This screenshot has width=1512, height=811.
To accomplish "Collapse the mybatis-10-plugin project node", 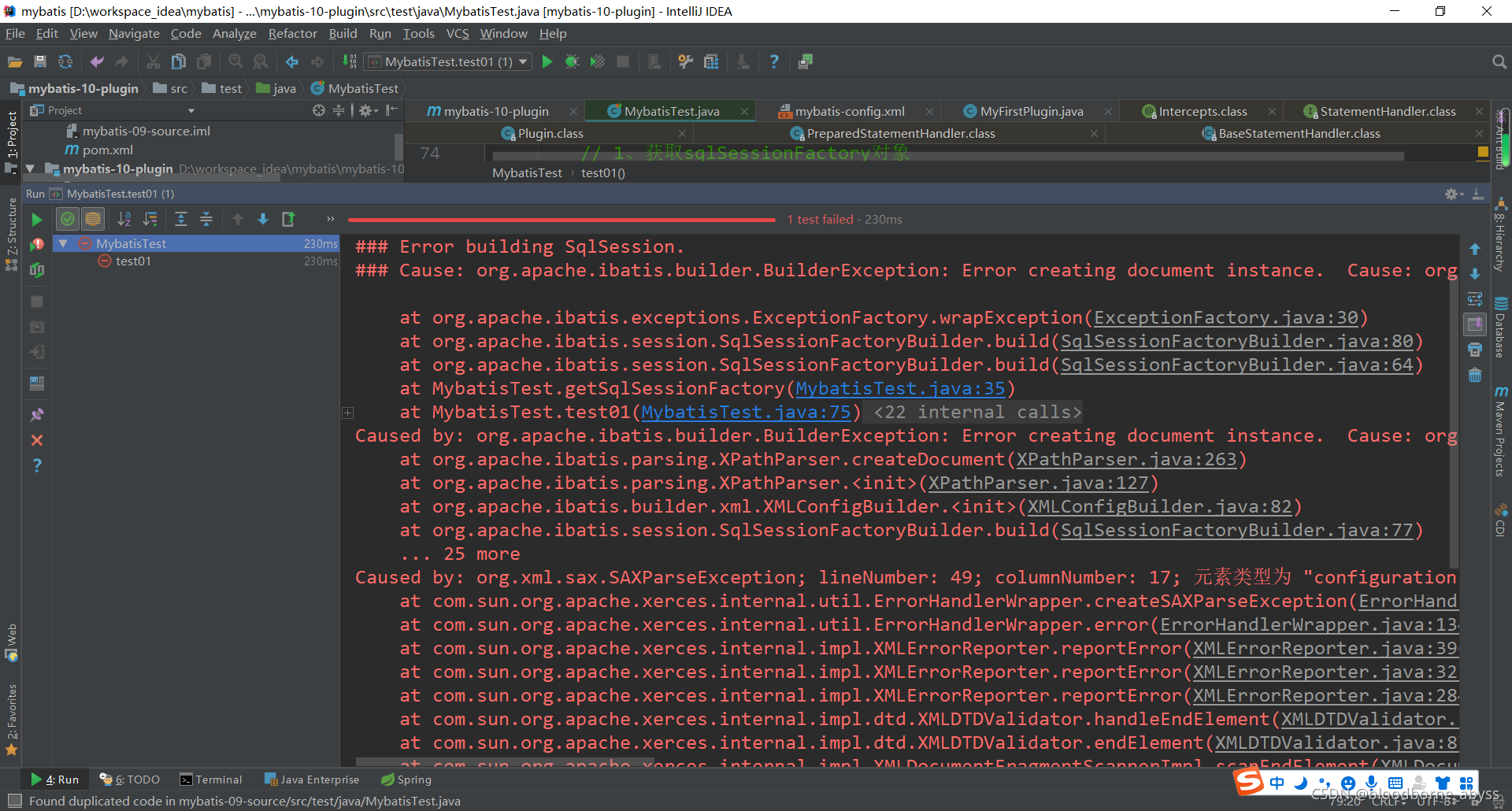I will click(30, 168).
